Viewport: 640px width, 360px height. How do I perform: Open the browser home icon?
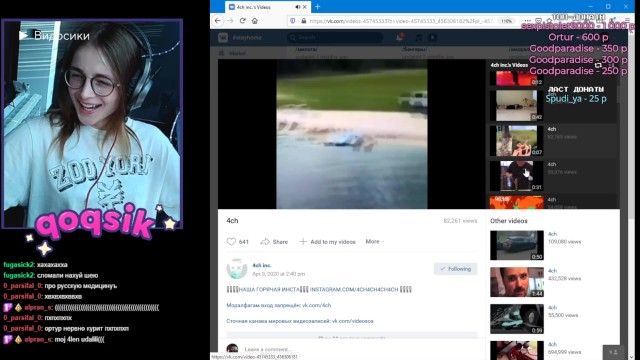point(255,21)
